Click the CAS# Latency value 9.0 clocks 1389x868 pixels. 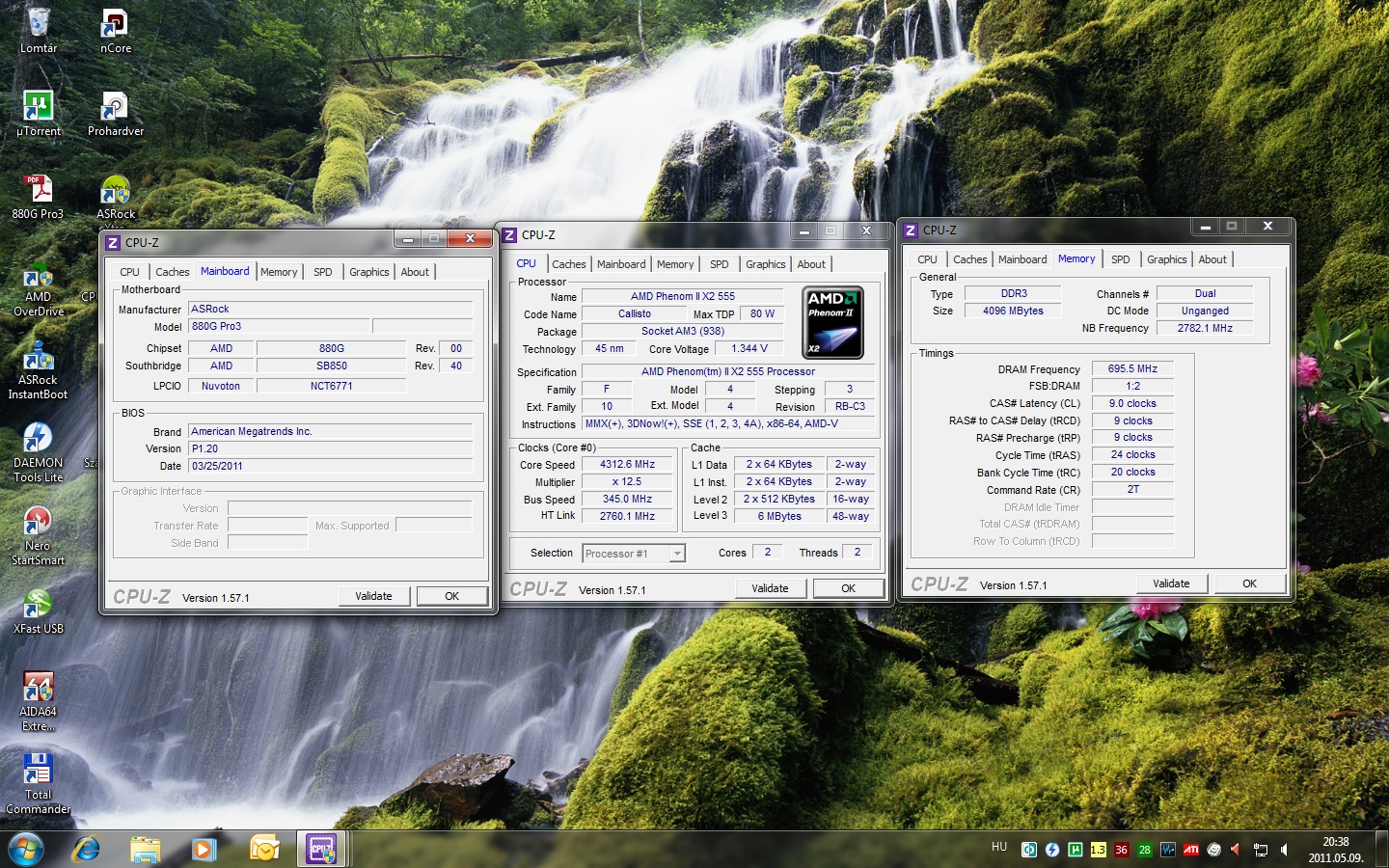coord(1132,404)
